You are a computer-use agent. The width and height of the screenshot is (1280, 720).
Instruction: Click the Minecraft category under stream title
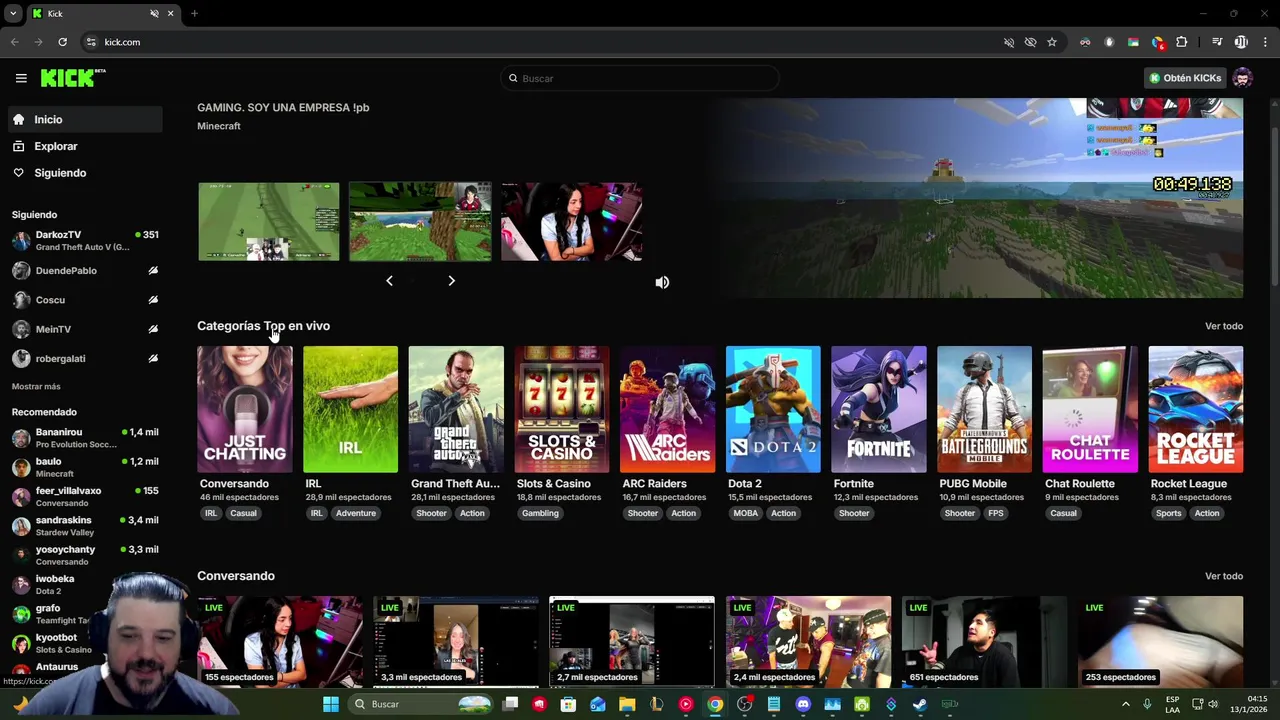click(219, 126)
